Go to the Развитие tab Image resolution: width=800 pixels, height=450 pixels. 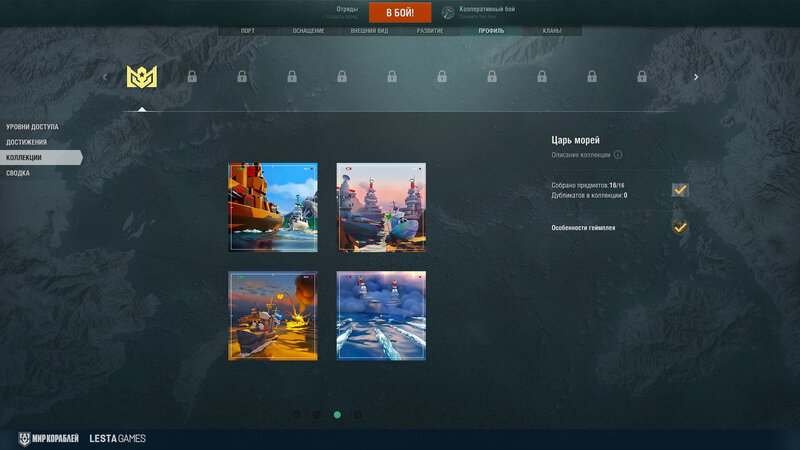[x=430, y=31]
